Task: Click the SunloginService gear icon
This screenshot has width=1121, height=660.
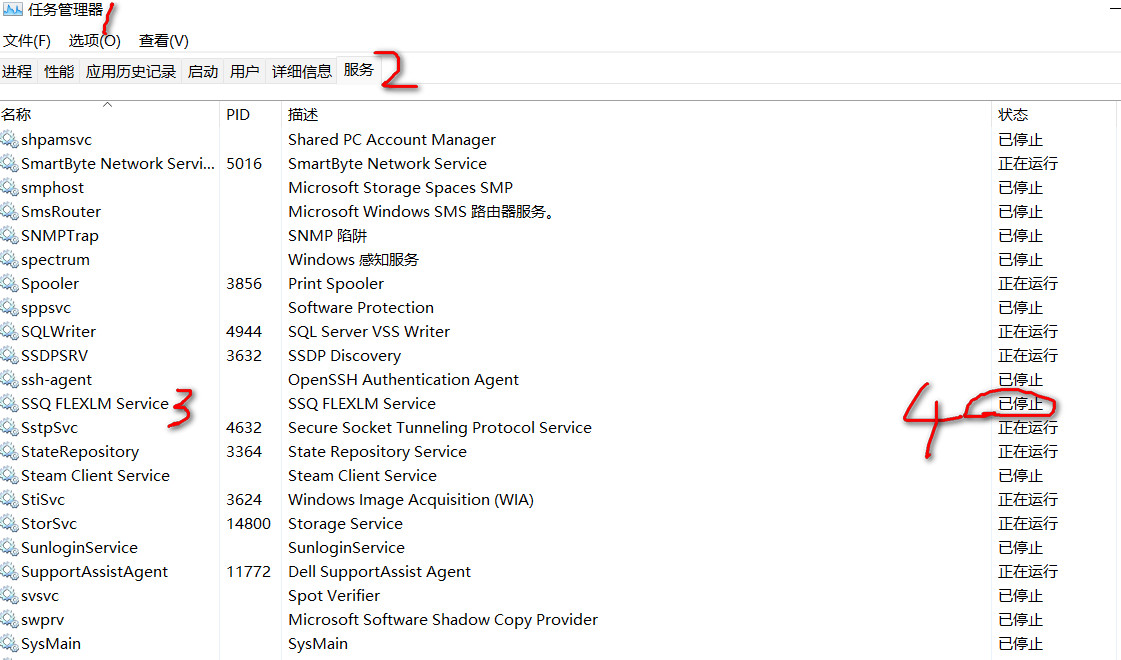Action: 10,548
